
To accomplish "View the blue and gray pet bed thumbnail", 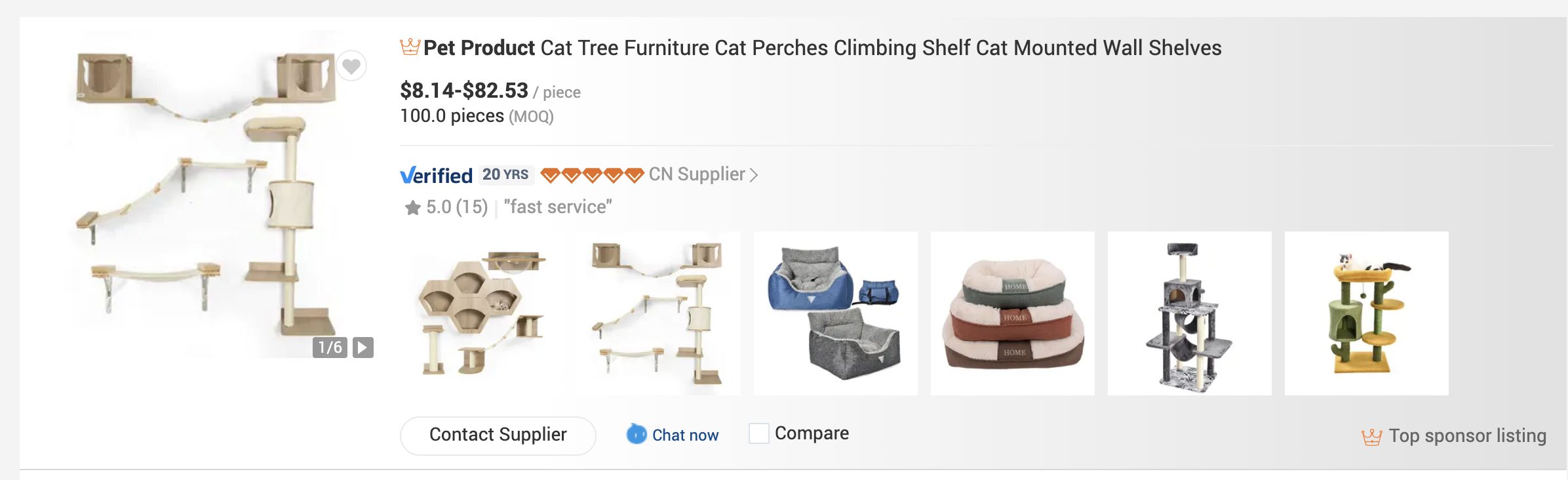I will (x=836, y=313).
